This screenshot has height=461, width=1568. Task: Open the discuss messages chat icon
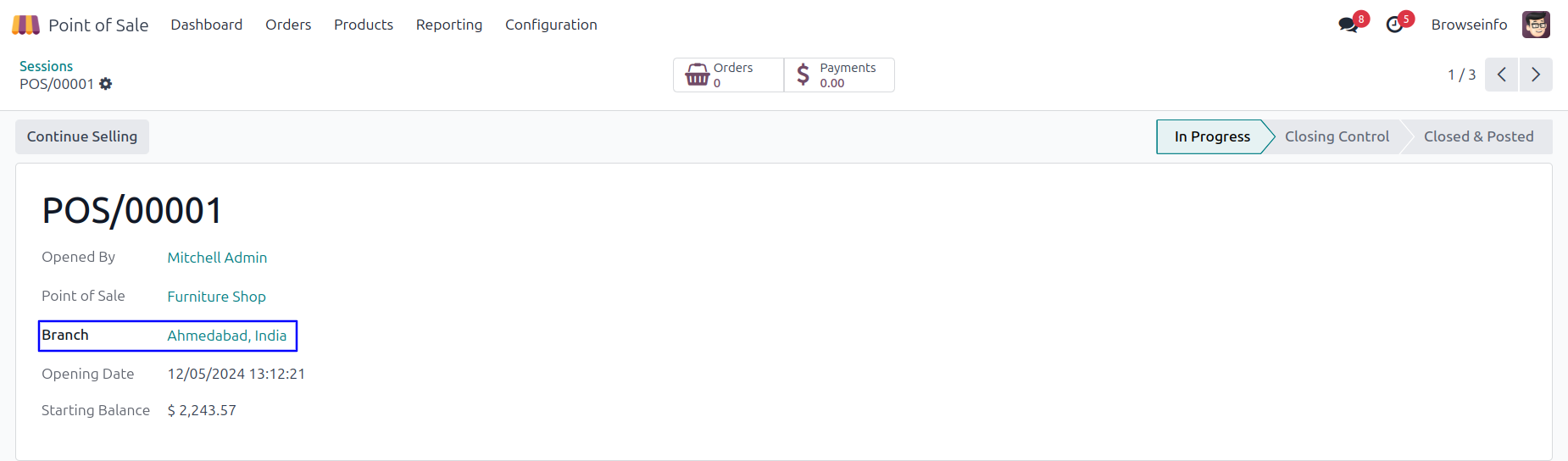[1348, 25]
